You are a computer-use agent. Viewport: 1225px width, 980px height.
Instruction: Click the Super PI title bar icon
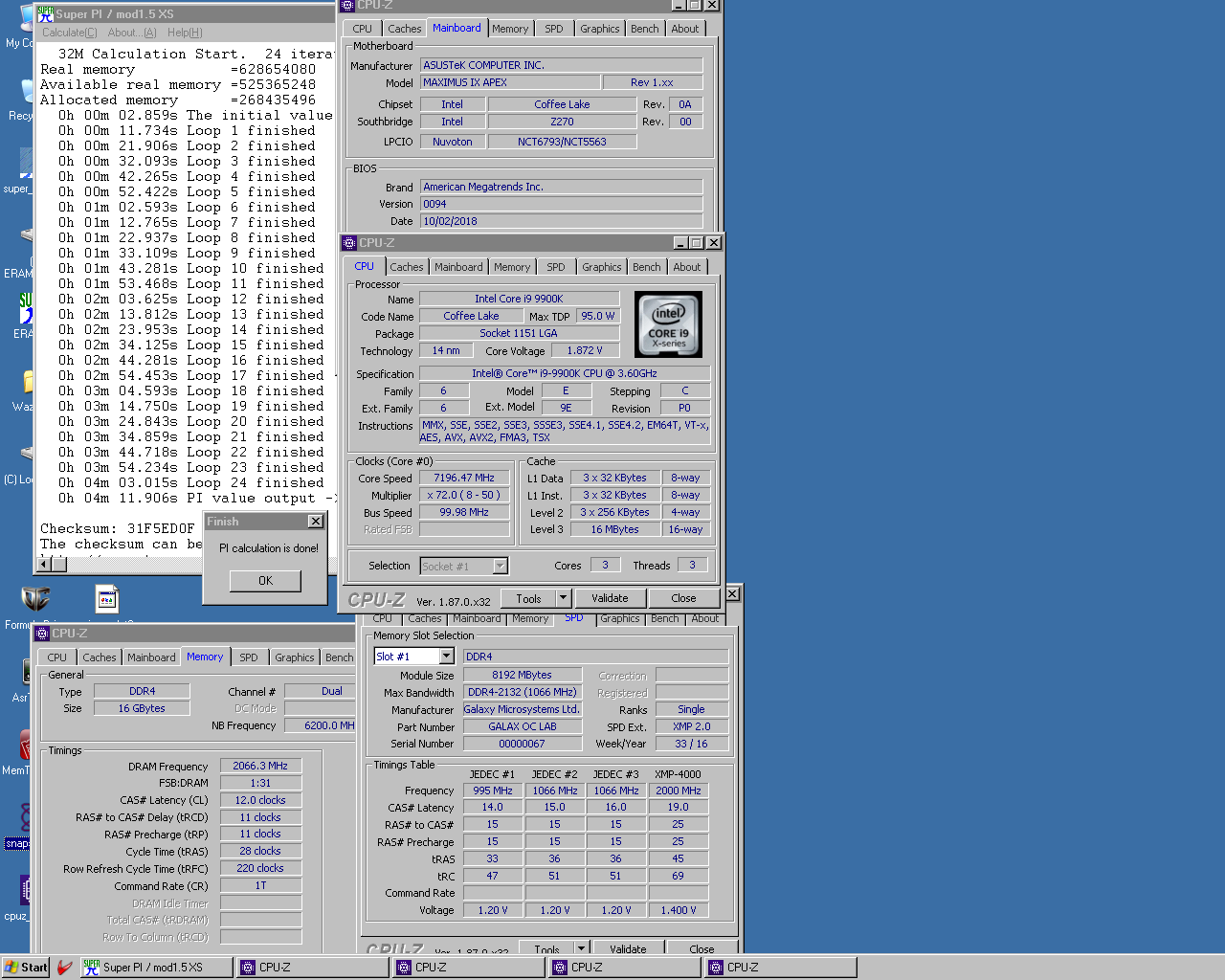(x=45, y=14)
